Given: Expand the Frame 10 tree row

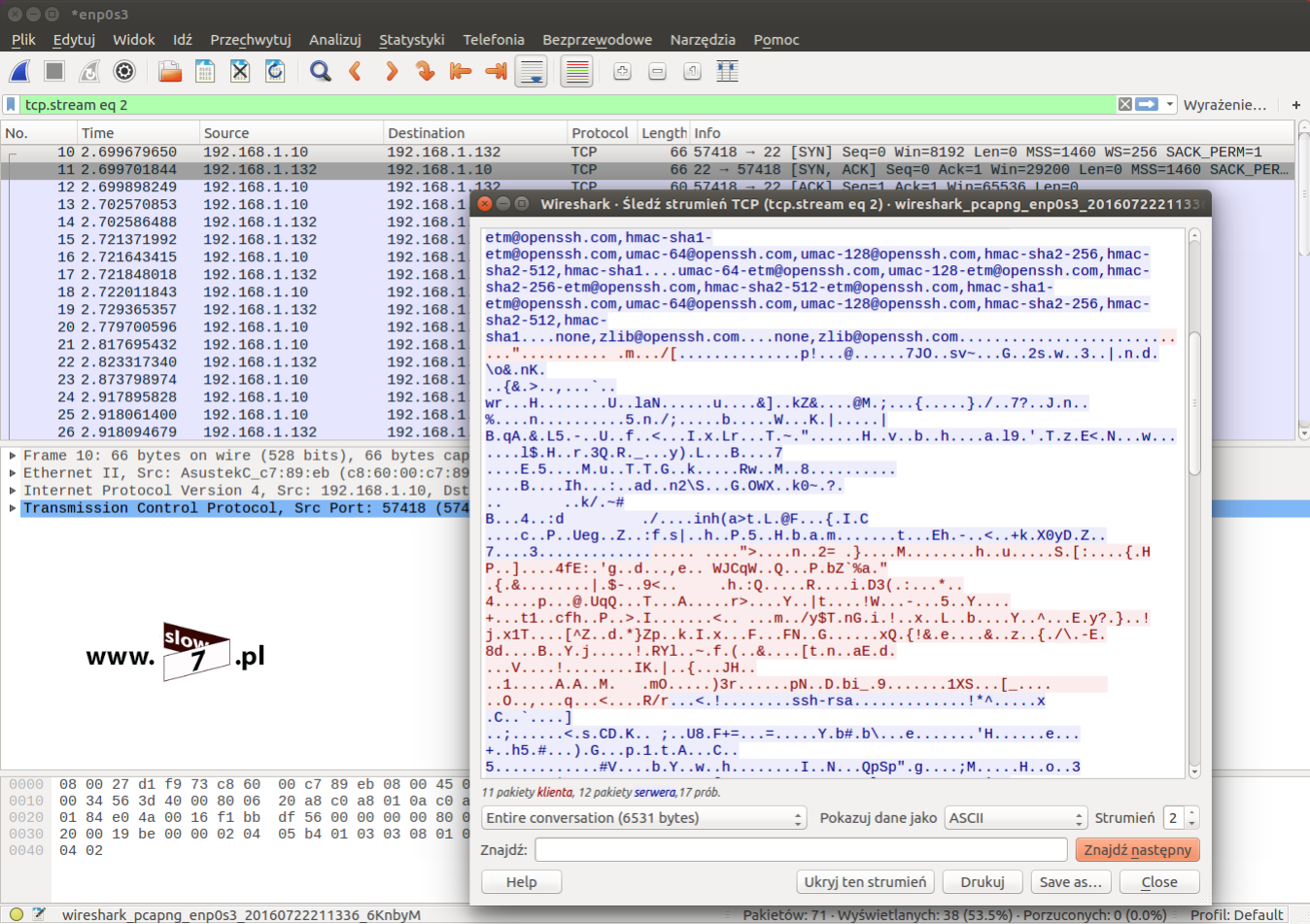Looking at the screenshot, I should pos(13,456).
